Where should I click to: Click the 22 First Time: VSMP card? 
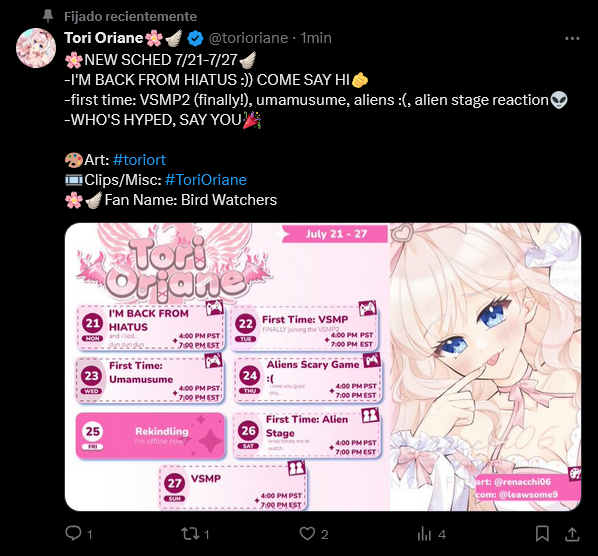click(305, 328)
